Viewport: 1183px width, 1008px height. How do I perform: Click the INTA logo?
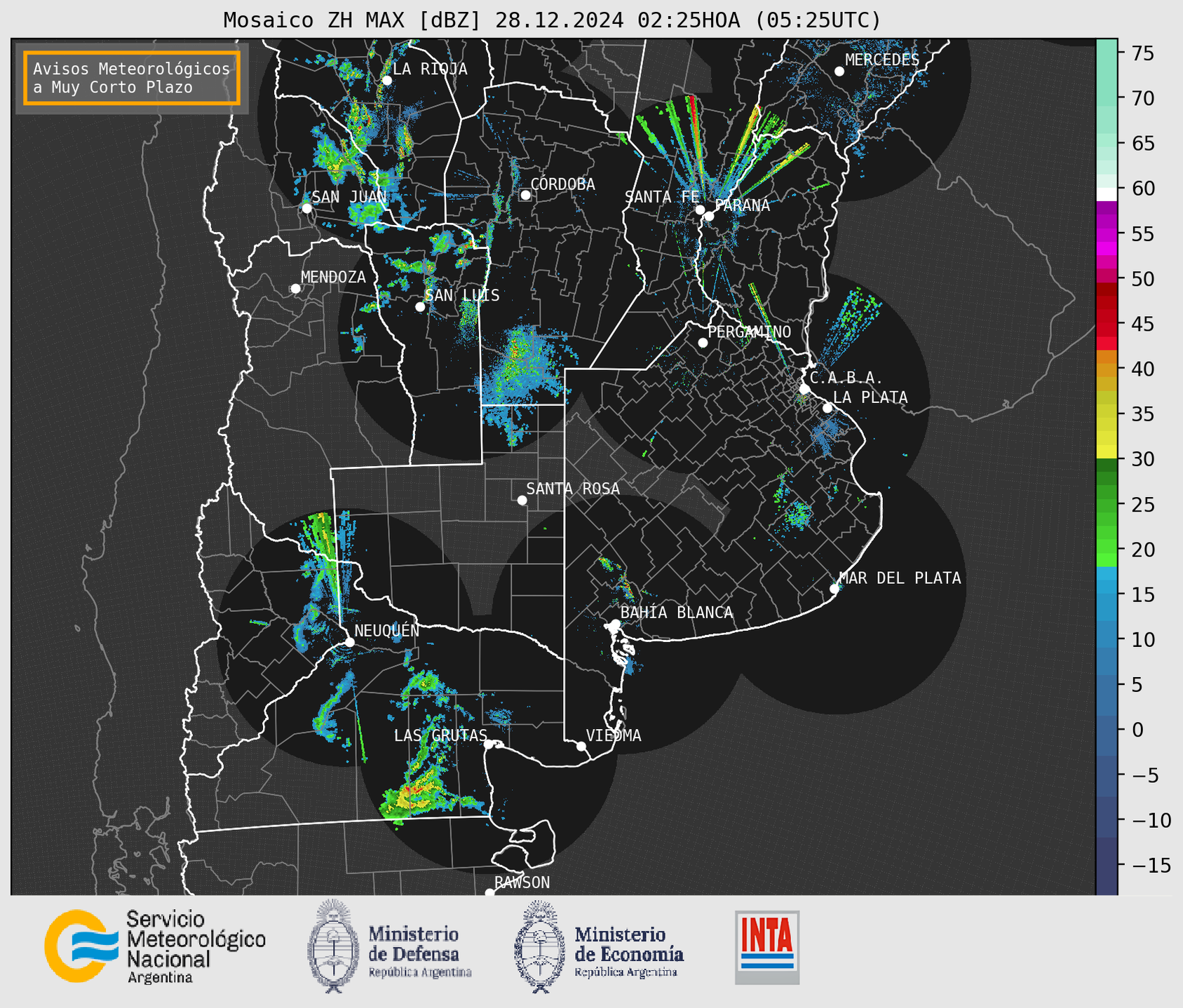(767, 947)
